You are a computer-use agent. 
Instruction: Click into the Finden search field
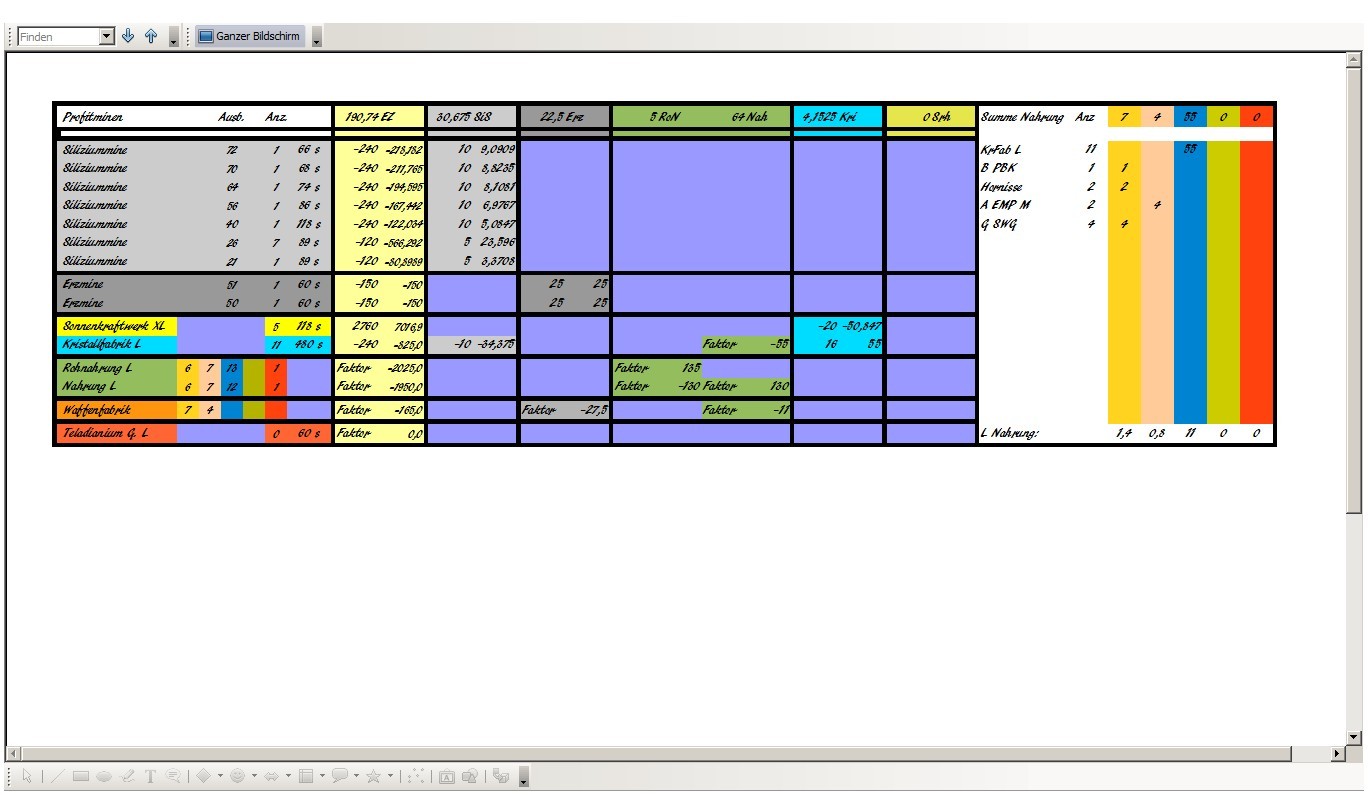(58, 37)
